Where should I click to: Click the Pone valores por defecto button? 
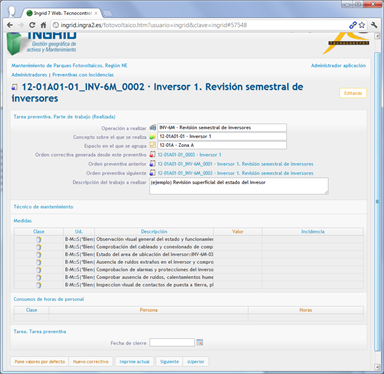click(40, 362)
